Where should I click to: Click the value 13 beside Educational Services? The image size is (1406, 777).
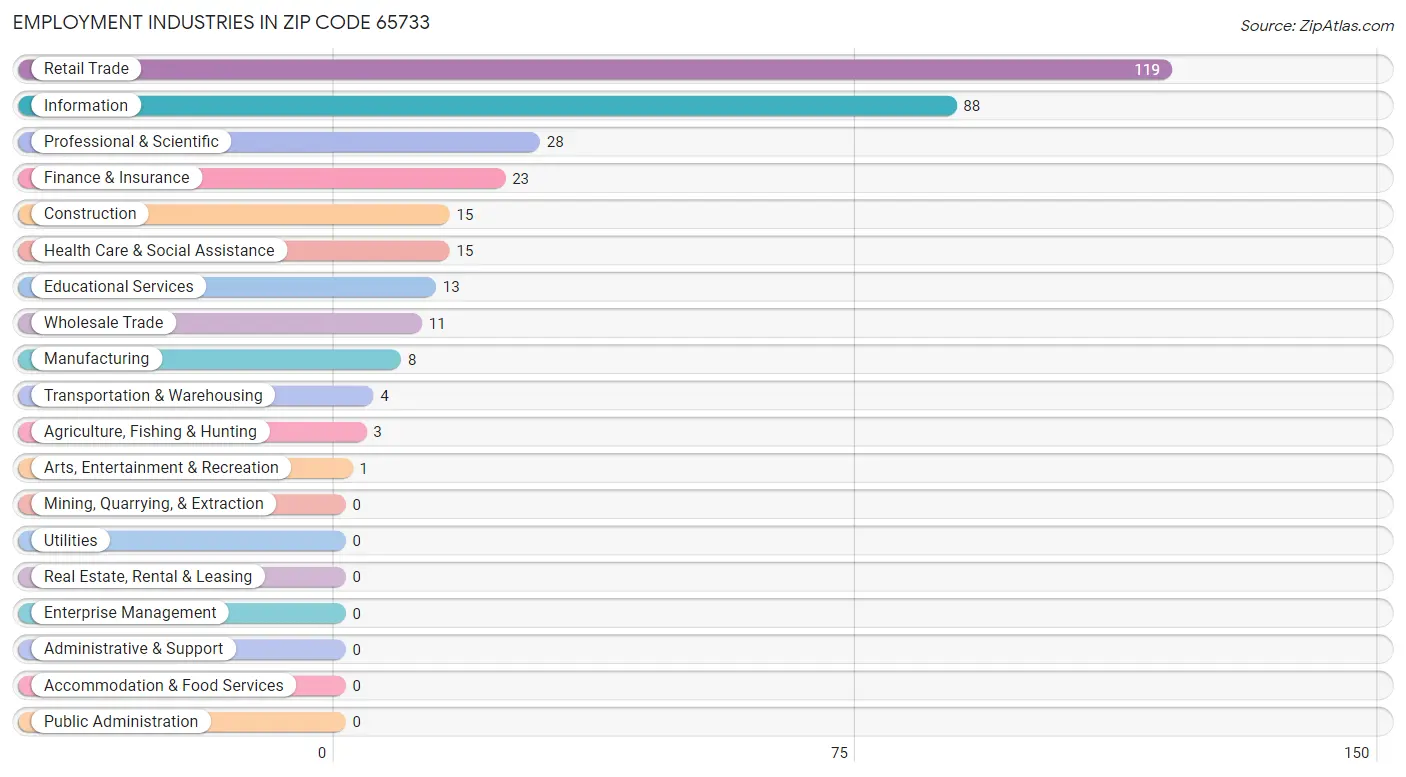click(451, 287)
